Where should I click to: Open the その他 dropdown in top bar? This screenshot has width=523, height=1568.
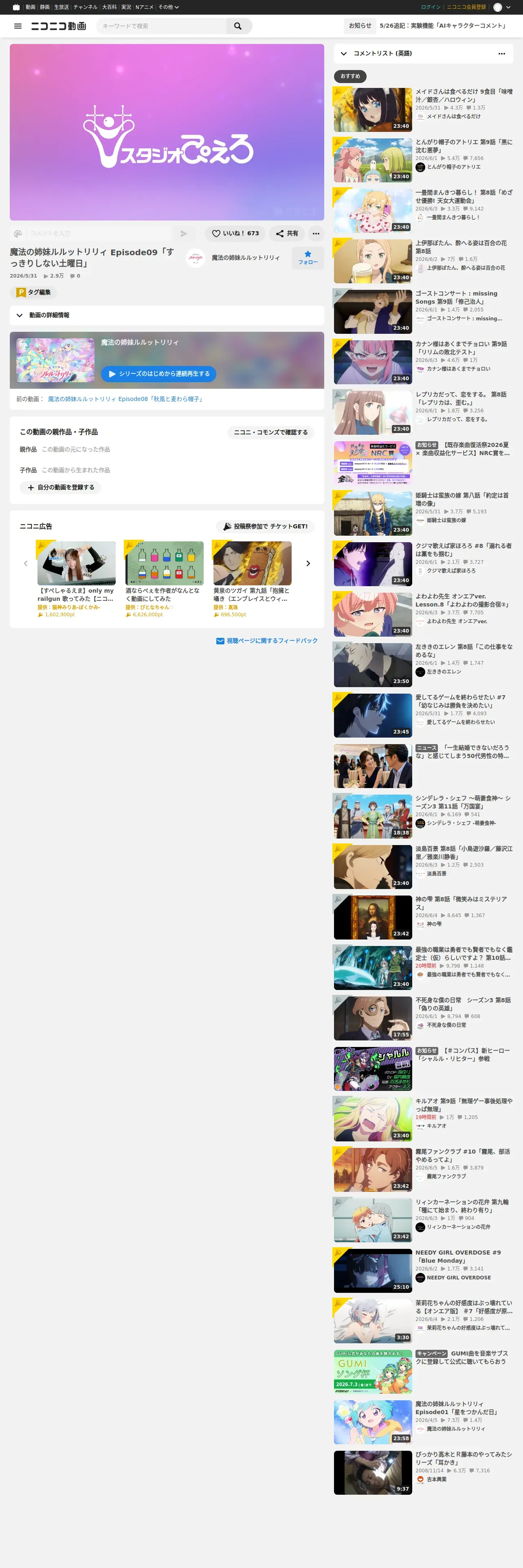click(x=169, y=7)
